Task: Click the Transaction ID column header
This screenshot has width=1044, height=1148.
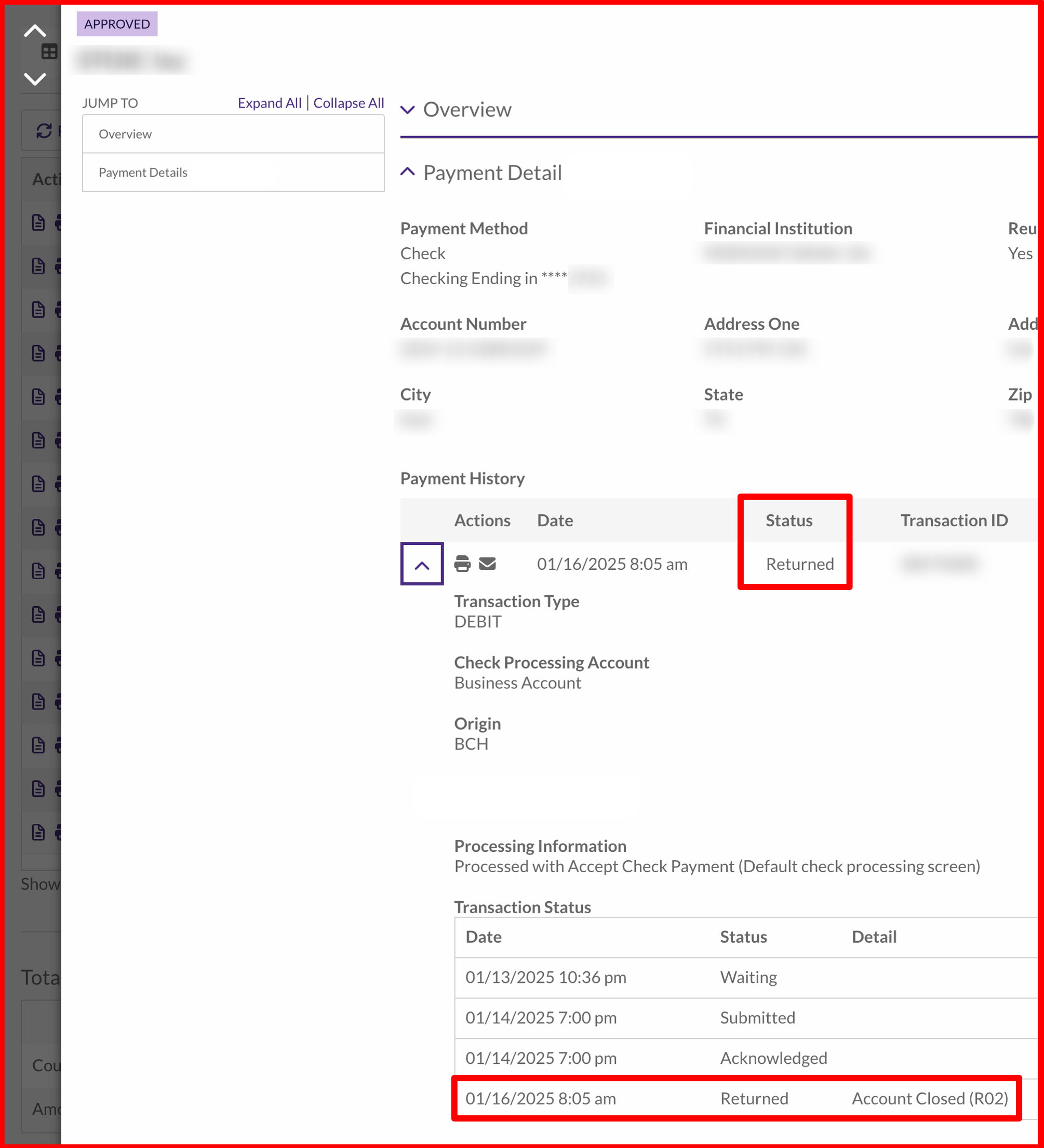Action: [x=954, y=520]
